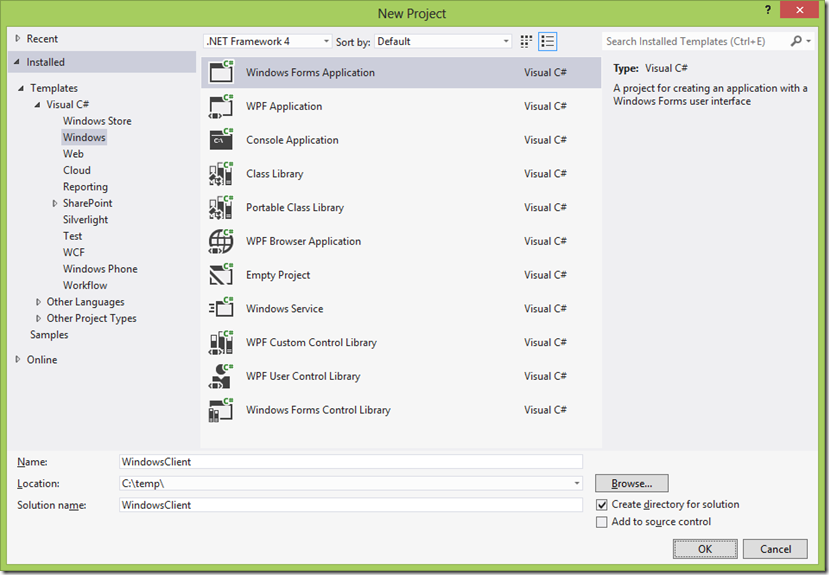Select the Silverlight tree category

coord(85,219)
